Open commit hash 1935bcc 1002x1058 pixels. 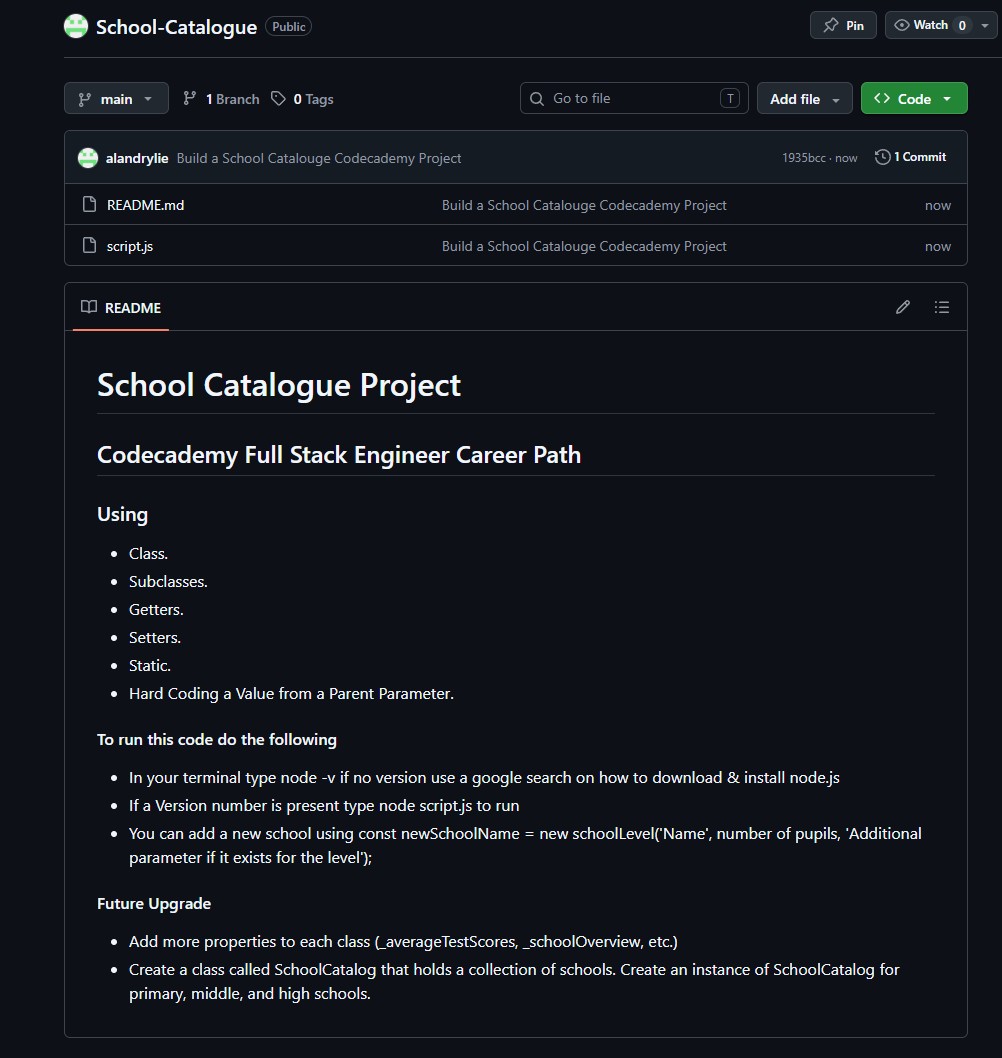804,158
